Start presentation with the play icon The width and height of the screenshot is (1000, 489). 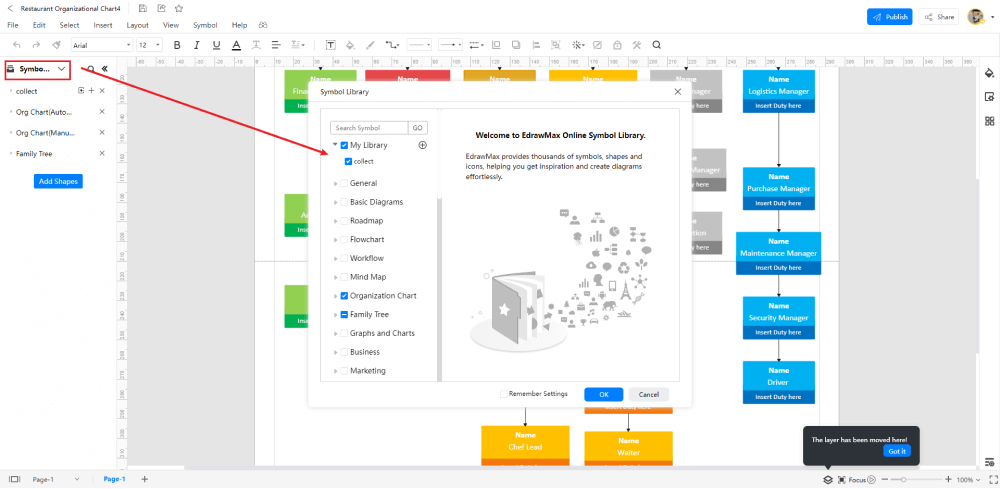(x=871, y=479)
